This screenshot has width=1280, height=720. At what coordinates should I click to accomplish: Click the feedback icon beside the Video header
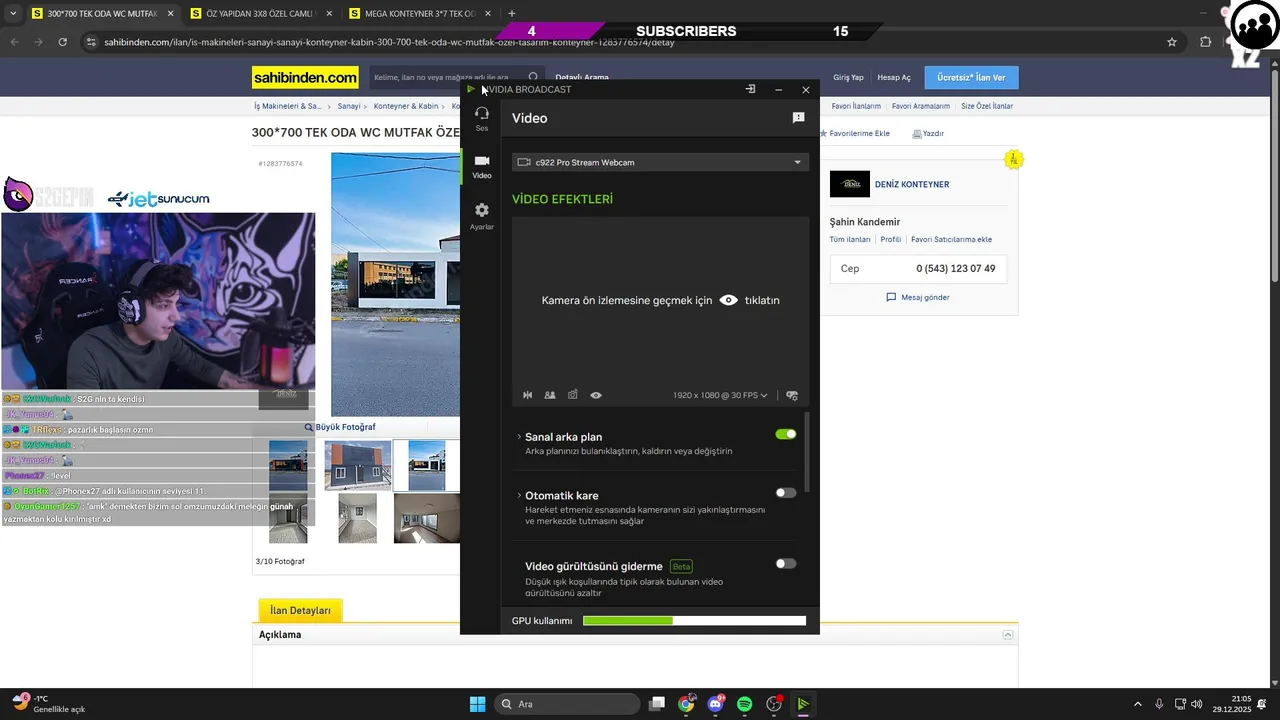pos(798,118)
